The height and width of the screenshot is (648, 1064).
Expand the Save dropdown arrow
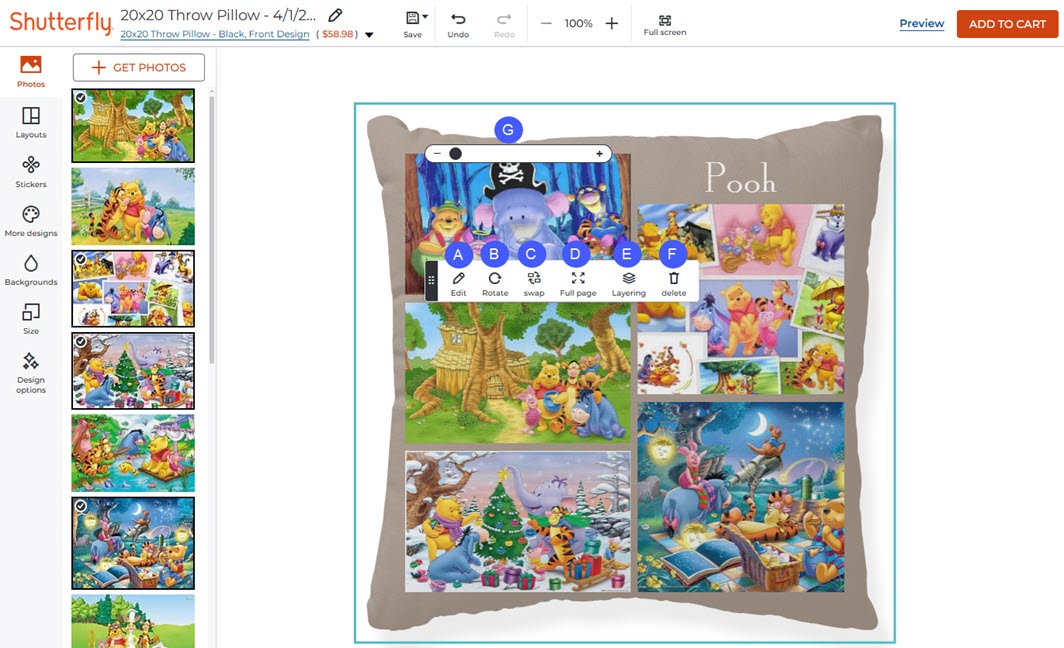(x=425, y=16)
